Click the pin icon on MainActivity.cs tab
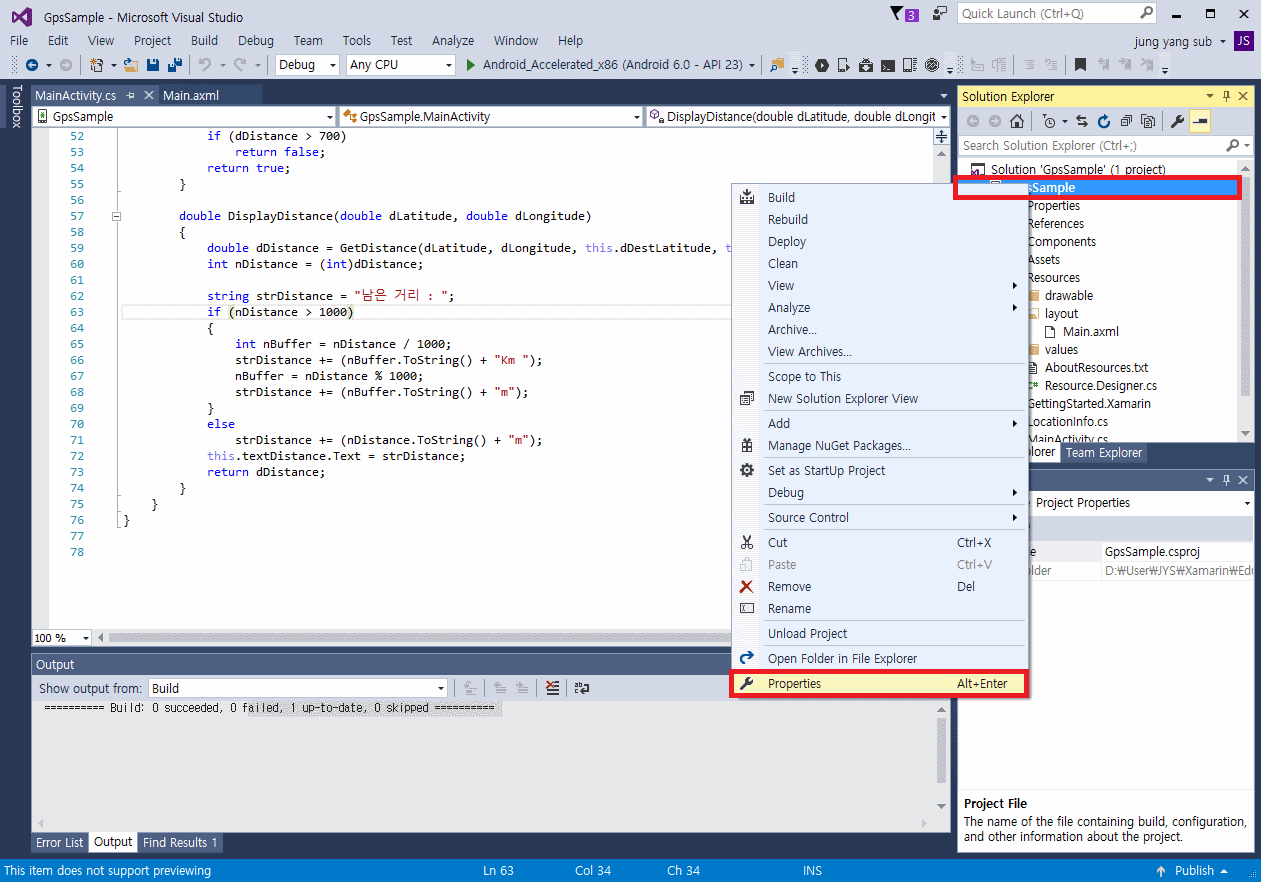The height and width of the screenshot is (882, 1261). 131,96
